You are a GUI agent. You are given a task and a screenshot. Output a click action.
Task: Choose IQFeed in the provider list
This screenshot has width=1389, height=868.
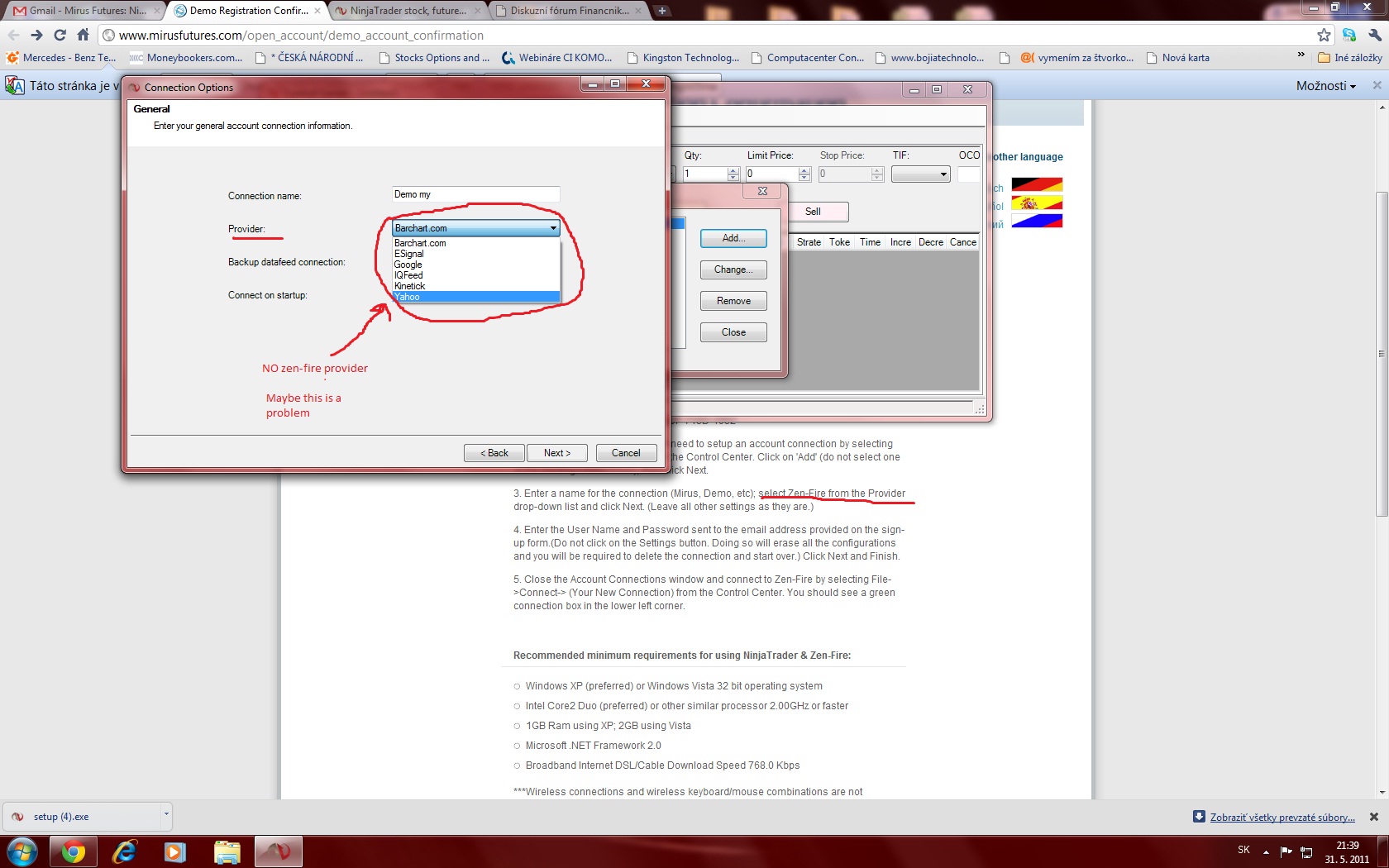click(x=476, y=275)
